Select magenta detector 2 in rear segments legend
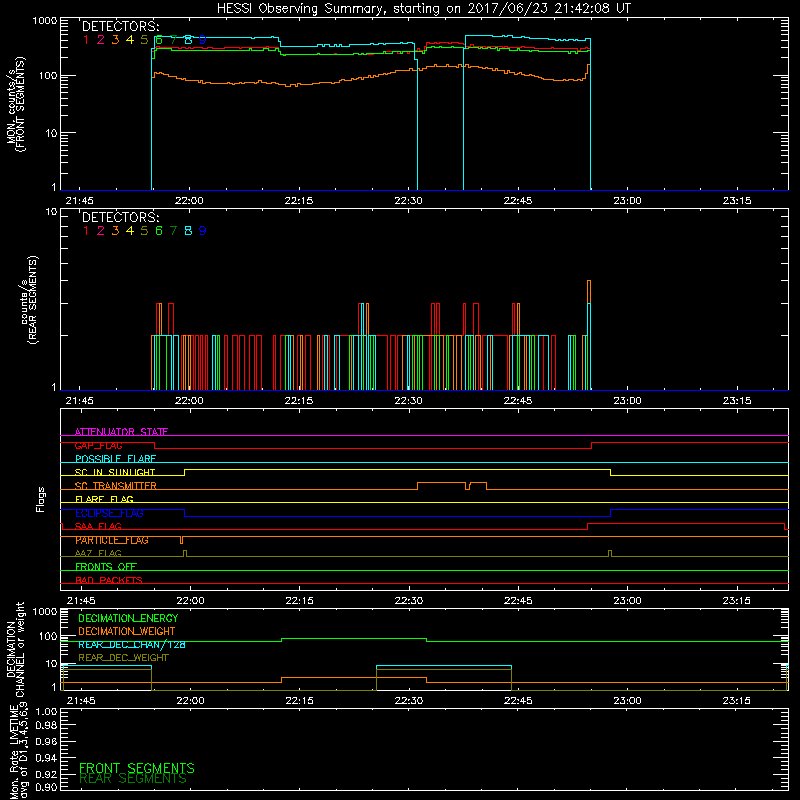 point(101,231)
